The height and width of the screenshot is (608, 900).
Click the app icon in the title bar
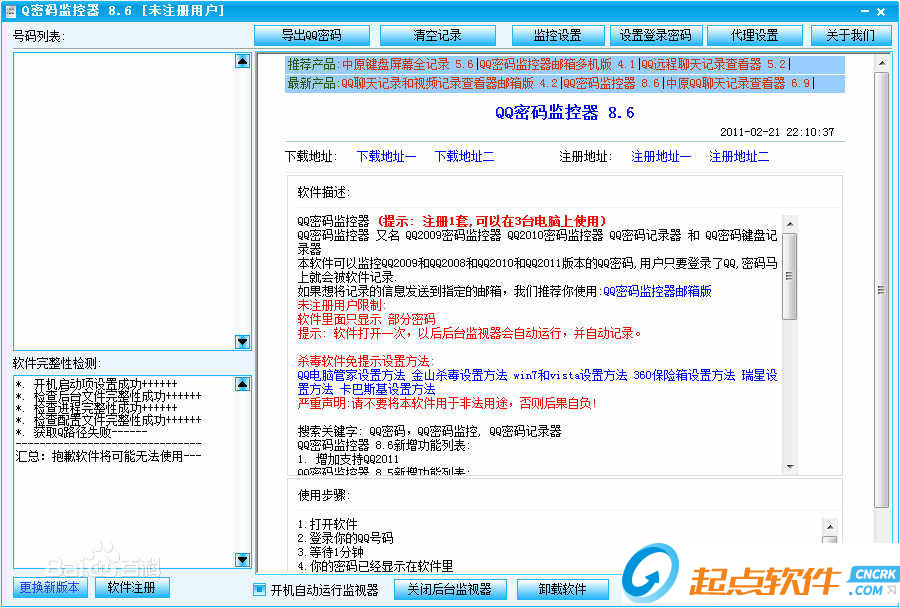click(12, 11)
